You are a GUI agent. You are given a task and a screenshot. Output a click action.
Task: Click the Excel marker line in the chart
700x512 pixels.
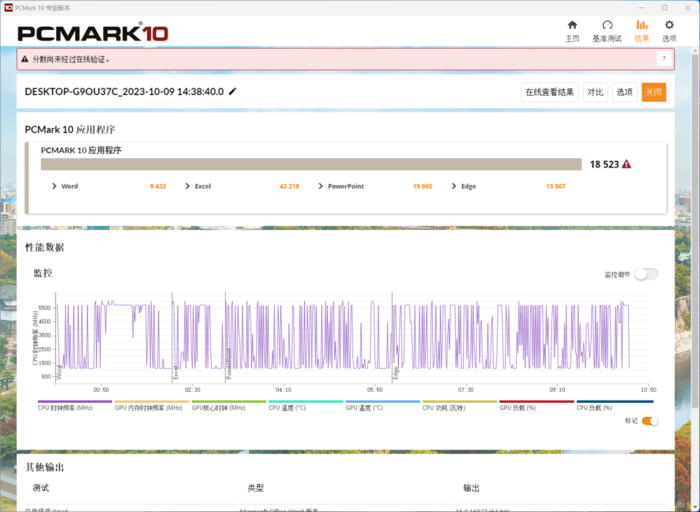point(172,338)
